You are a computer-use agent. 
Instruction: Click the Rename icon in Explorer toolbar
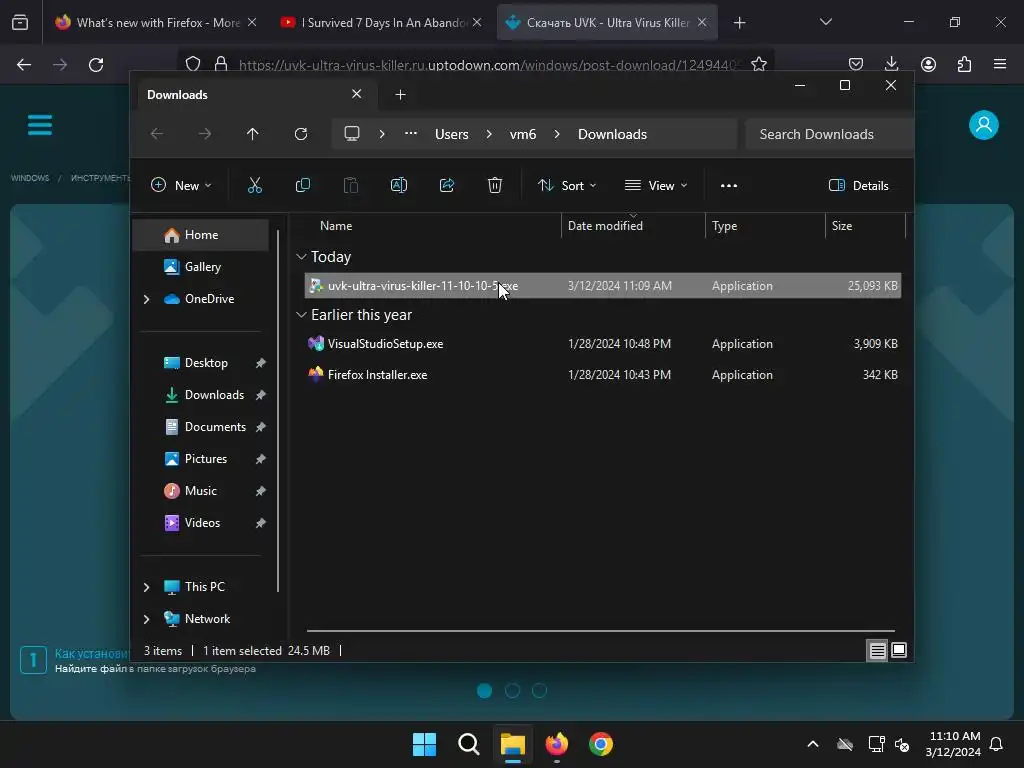click(x=398, y=185)
